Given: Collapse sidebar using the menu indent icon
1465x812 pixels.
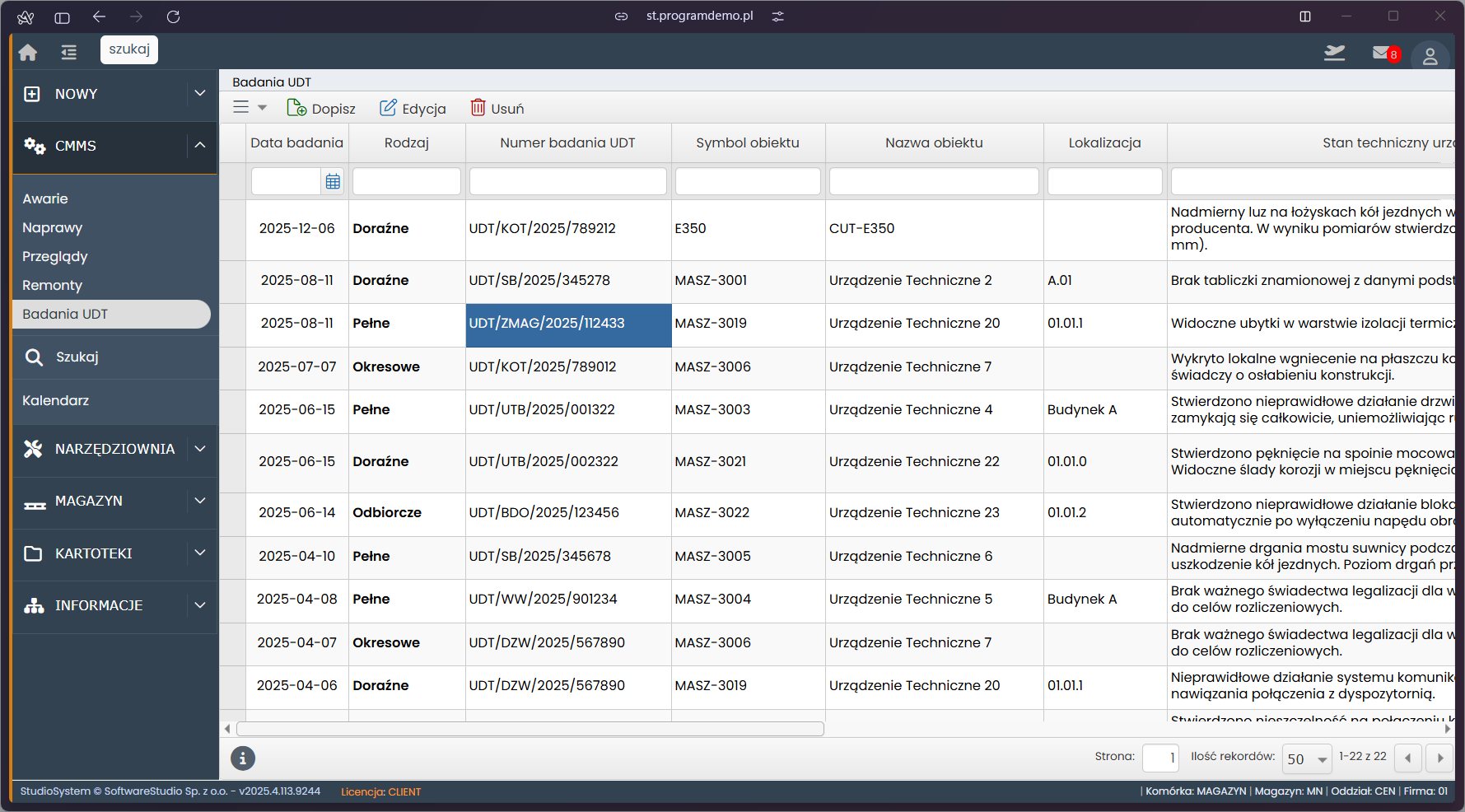Looking at the screenshot, I should pyautogui.click(x=69, y=52).
